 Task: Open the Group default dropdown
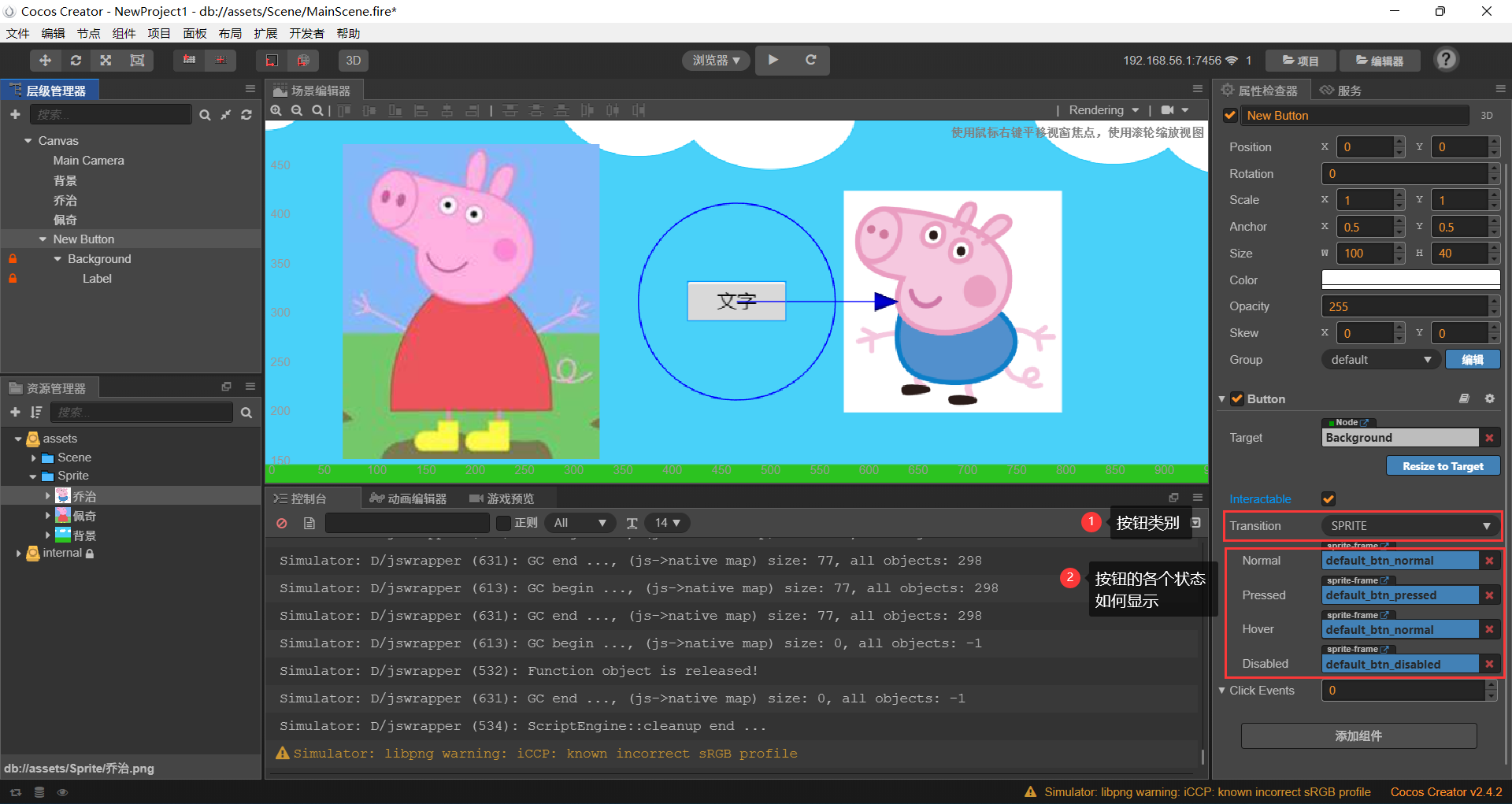coord(1380,360)
